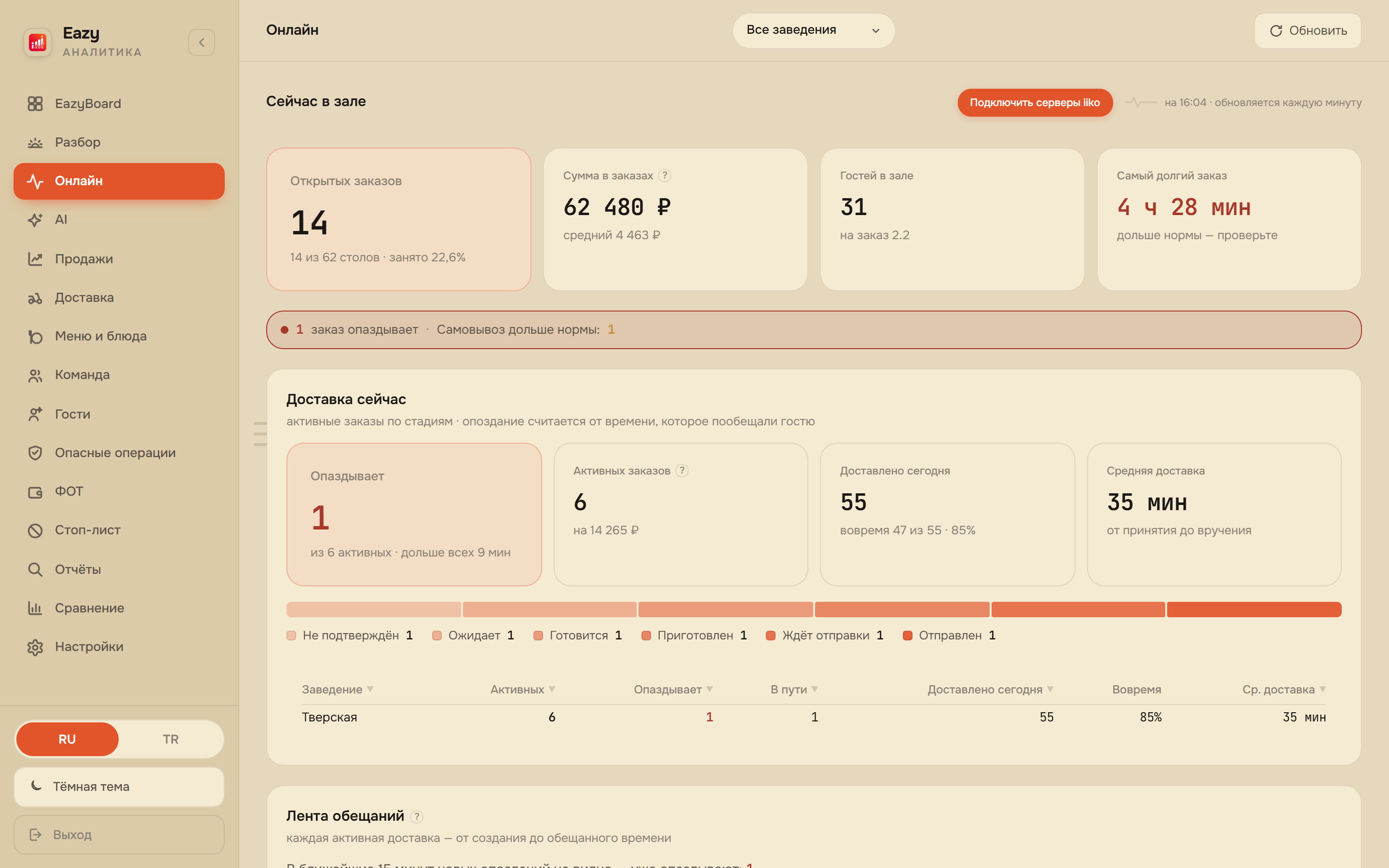The height and width of the screenshot is (868, 1389).
Task: Click the Доставка scooter icon
Action: pos(35,298)
